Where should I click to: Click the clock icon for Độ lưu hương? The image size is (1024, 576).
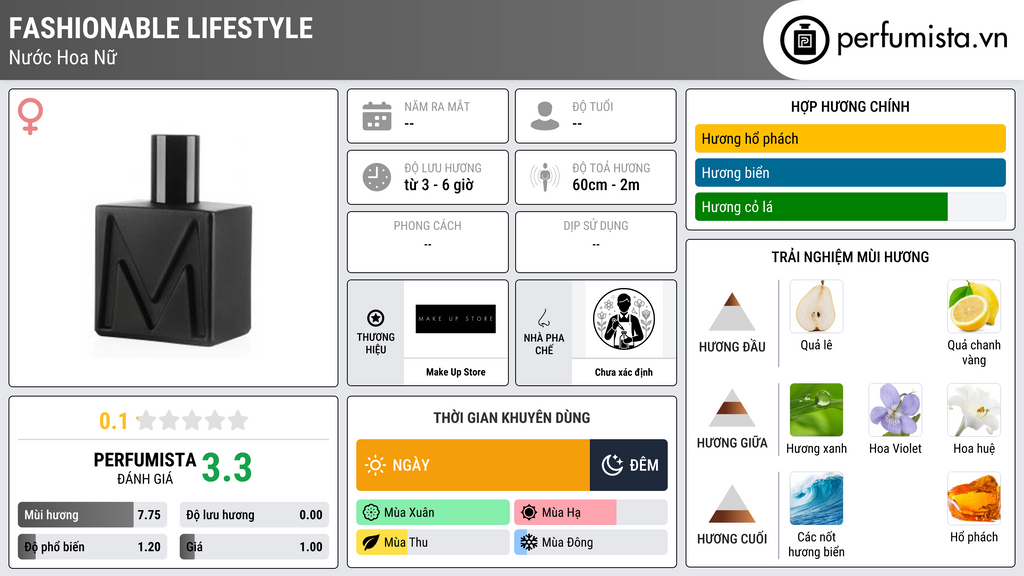[377, 177]
